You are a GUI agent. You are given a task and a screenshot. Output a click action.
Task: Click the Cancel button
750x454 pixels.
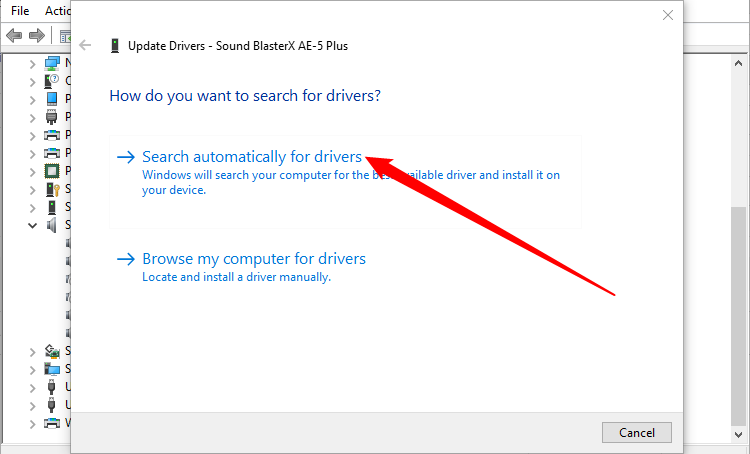click(x=637, y=432)
